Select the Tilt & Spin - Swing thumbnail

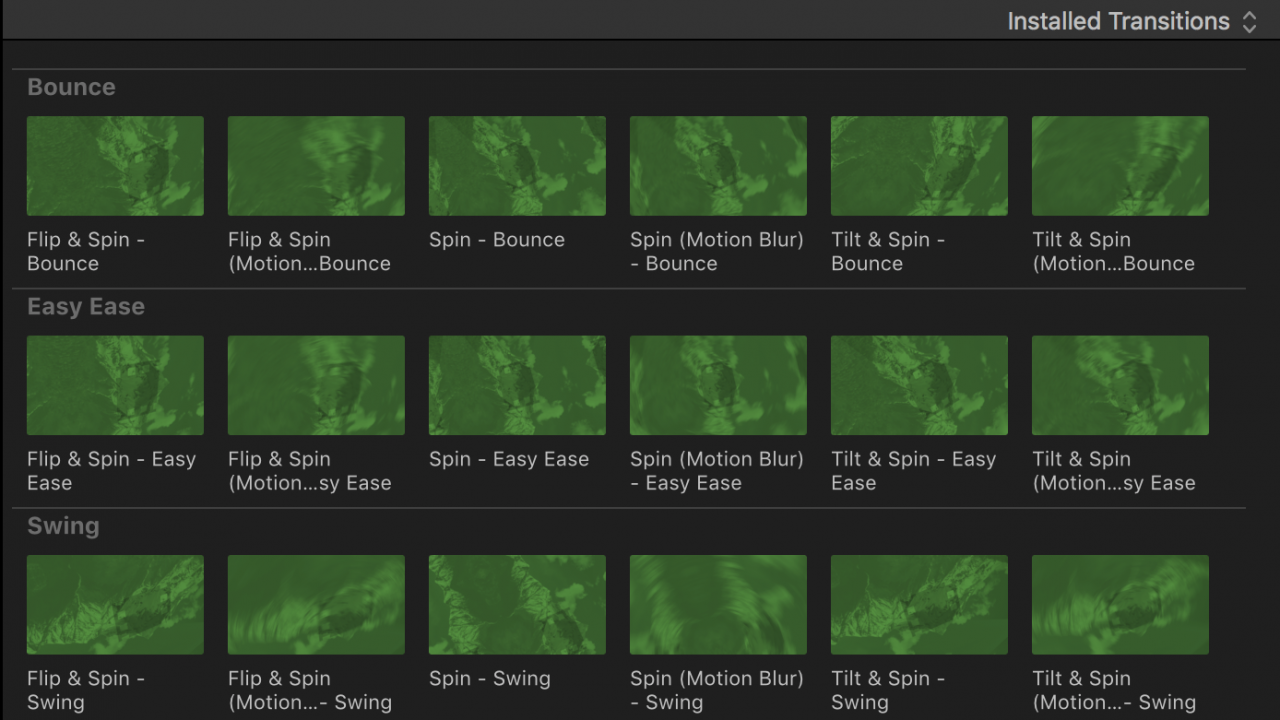point(919,605)
